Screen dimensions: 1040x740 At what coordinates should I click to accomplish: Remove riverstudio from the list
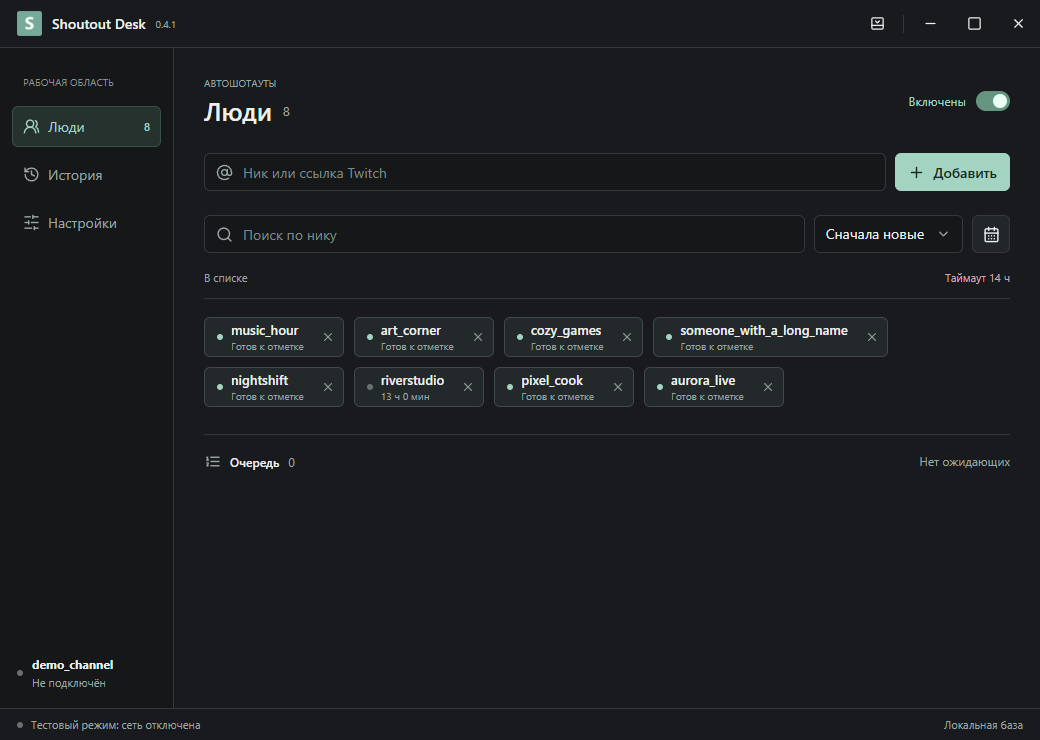point(468,387)
